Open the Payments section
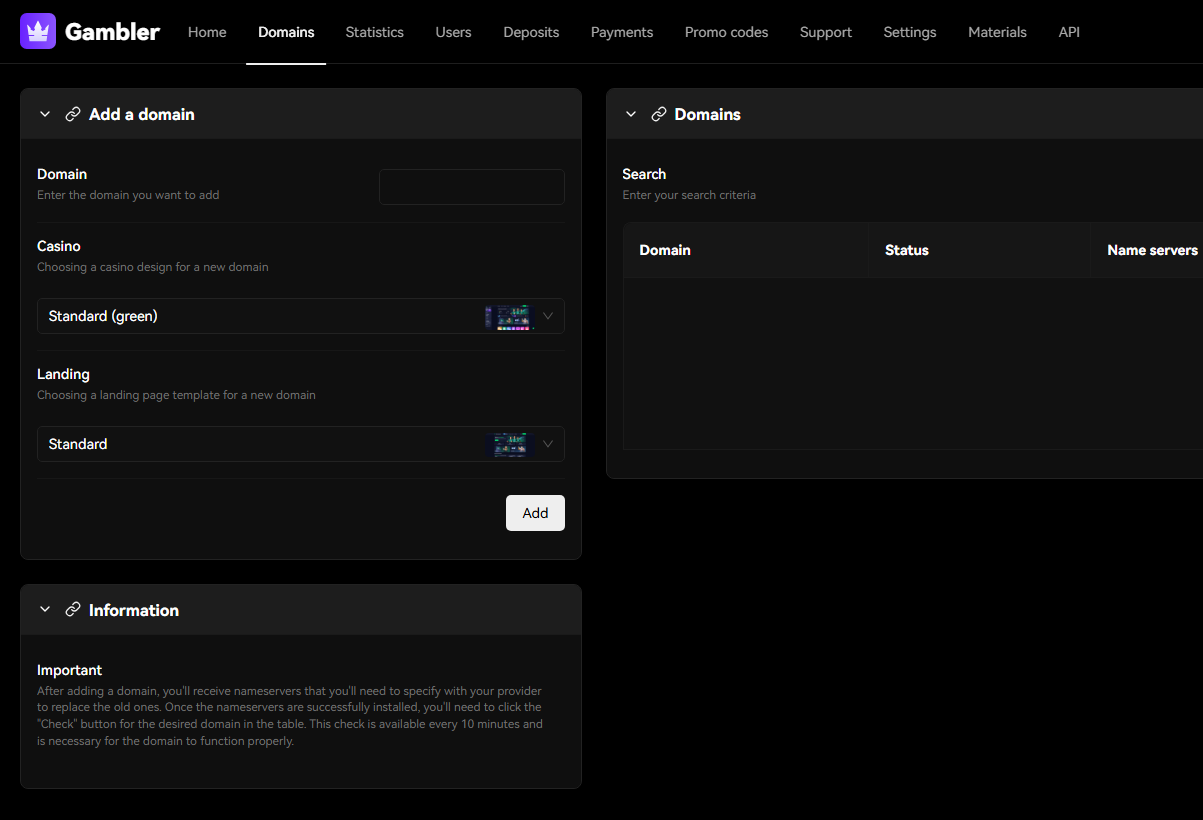 pos(621,31)
